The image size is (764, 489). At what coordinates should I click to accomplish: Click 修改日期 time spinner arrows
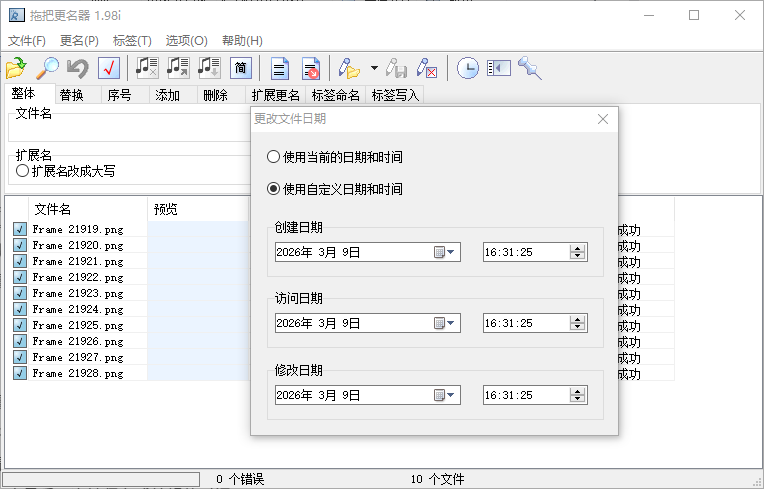click(577, 395)
